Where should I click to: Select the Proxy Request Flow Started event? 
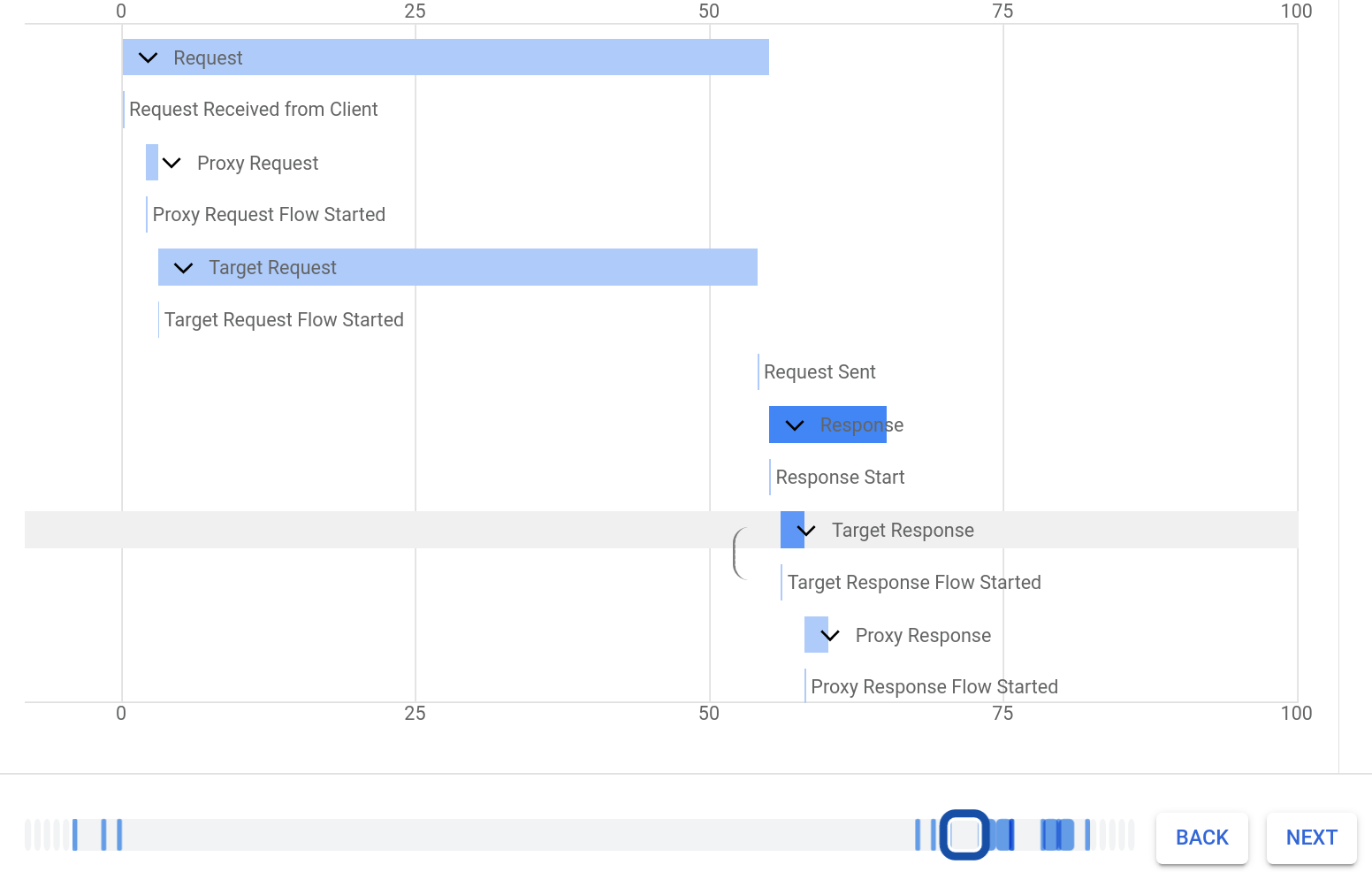(270, 214)
